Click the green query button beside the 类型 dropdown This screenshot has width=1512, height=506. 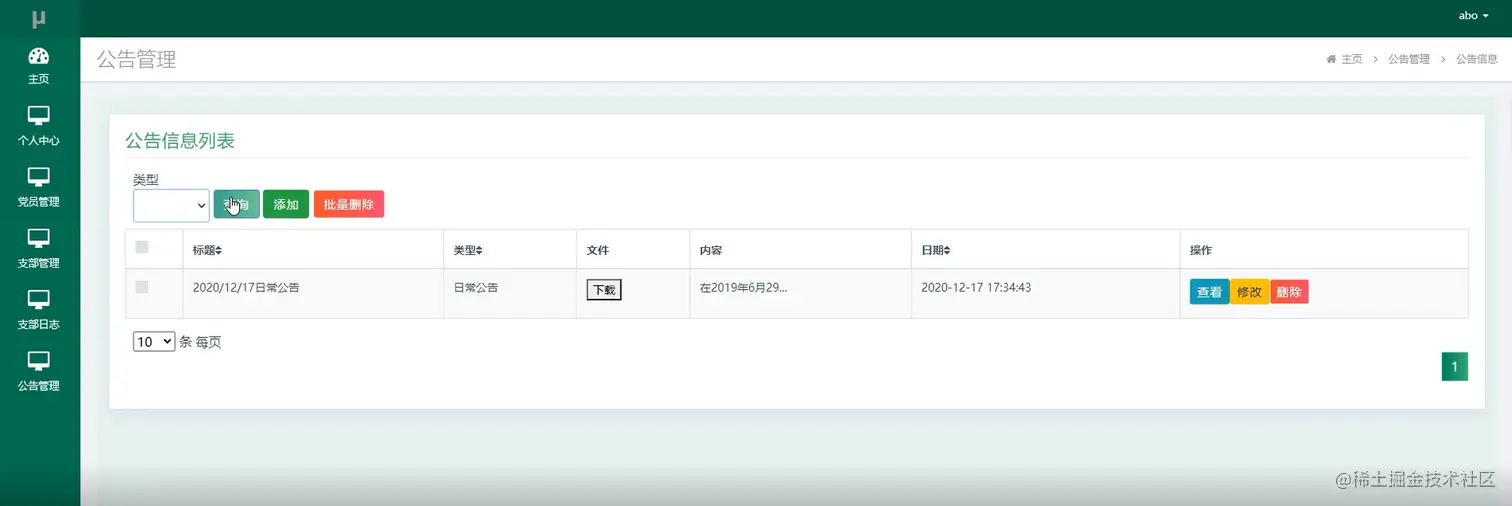(x=237, y=204)
